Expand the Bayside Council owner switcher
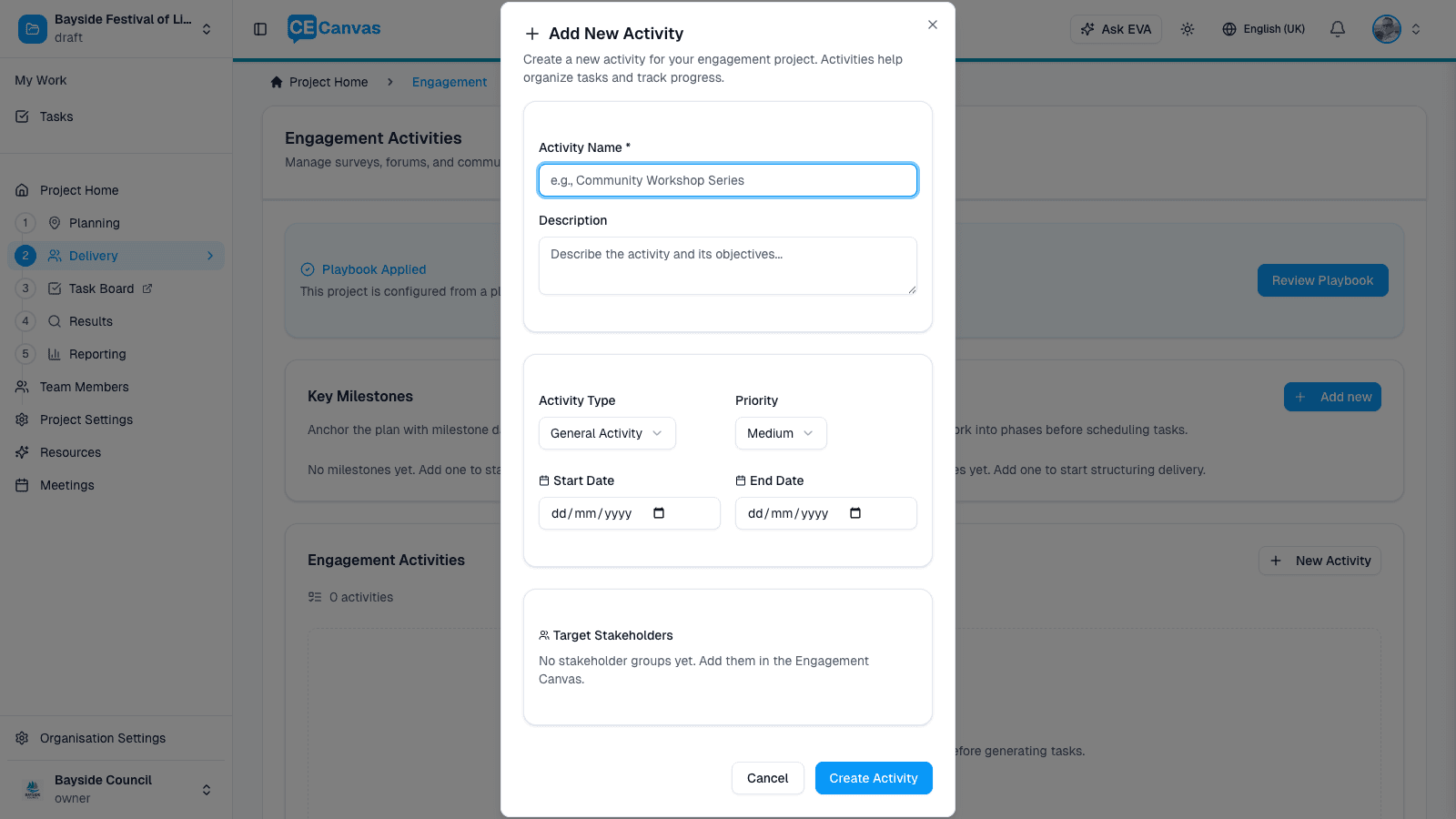 click(x=206, y=788)
